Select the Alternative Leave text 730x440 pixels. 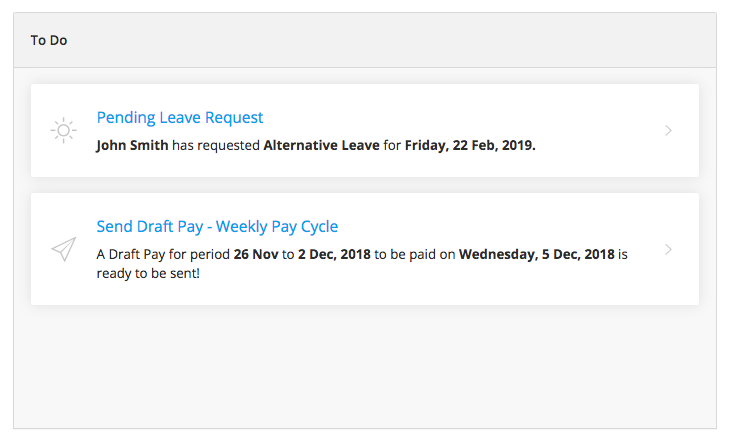(321, 145)
